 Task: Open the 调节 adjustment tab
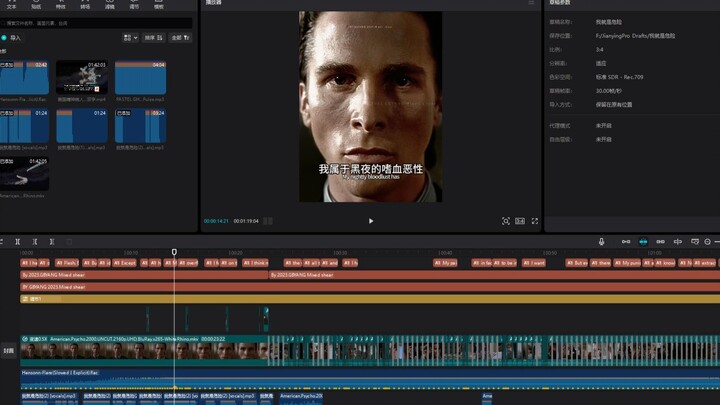click(x=134, y=5)
